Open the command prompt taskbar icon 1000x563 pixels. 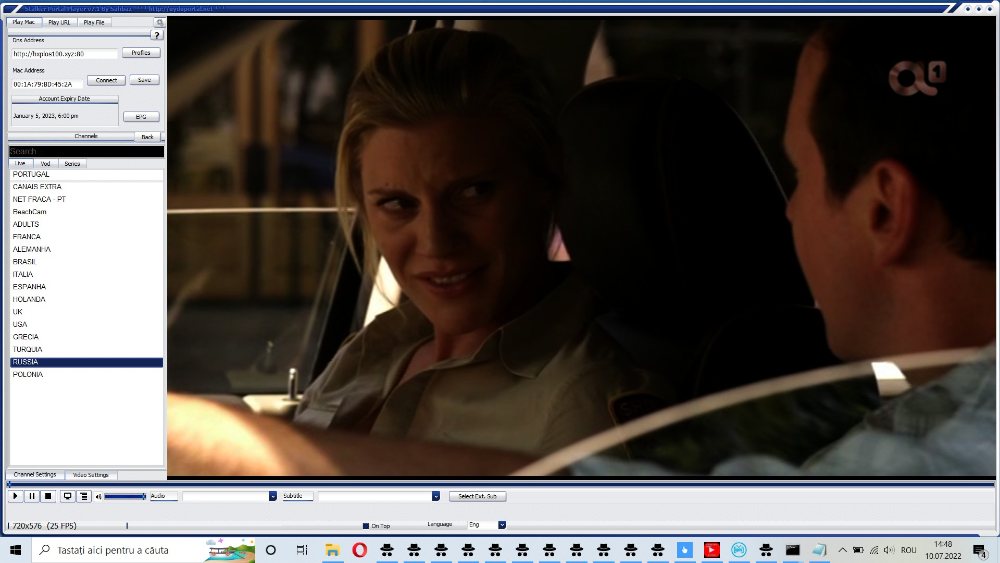(793, 550)
